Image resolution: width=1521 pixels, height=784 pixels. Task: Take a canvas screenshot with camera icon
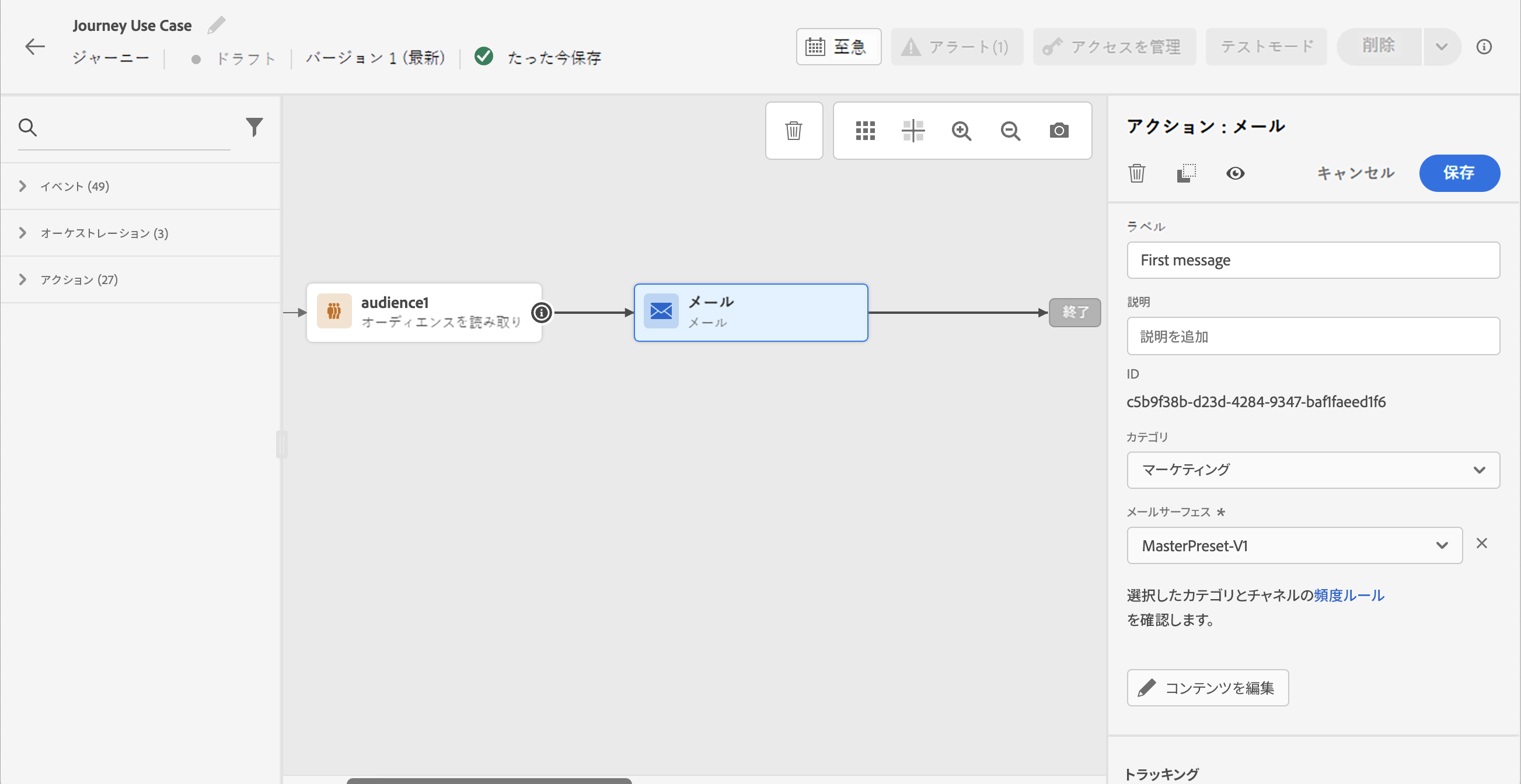(x=1059, y=130)
